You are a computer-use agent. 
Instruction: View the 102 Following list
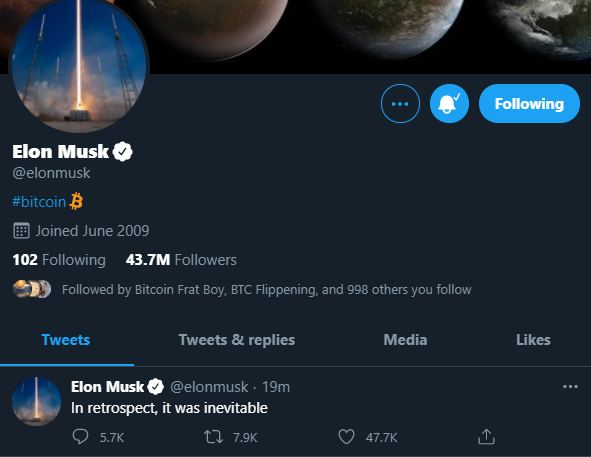click(x=59, y=260)
